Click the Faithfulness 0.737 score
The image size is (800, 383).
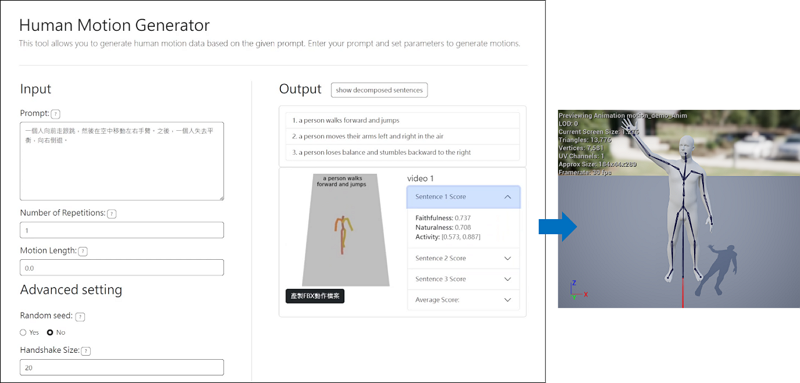443,218
